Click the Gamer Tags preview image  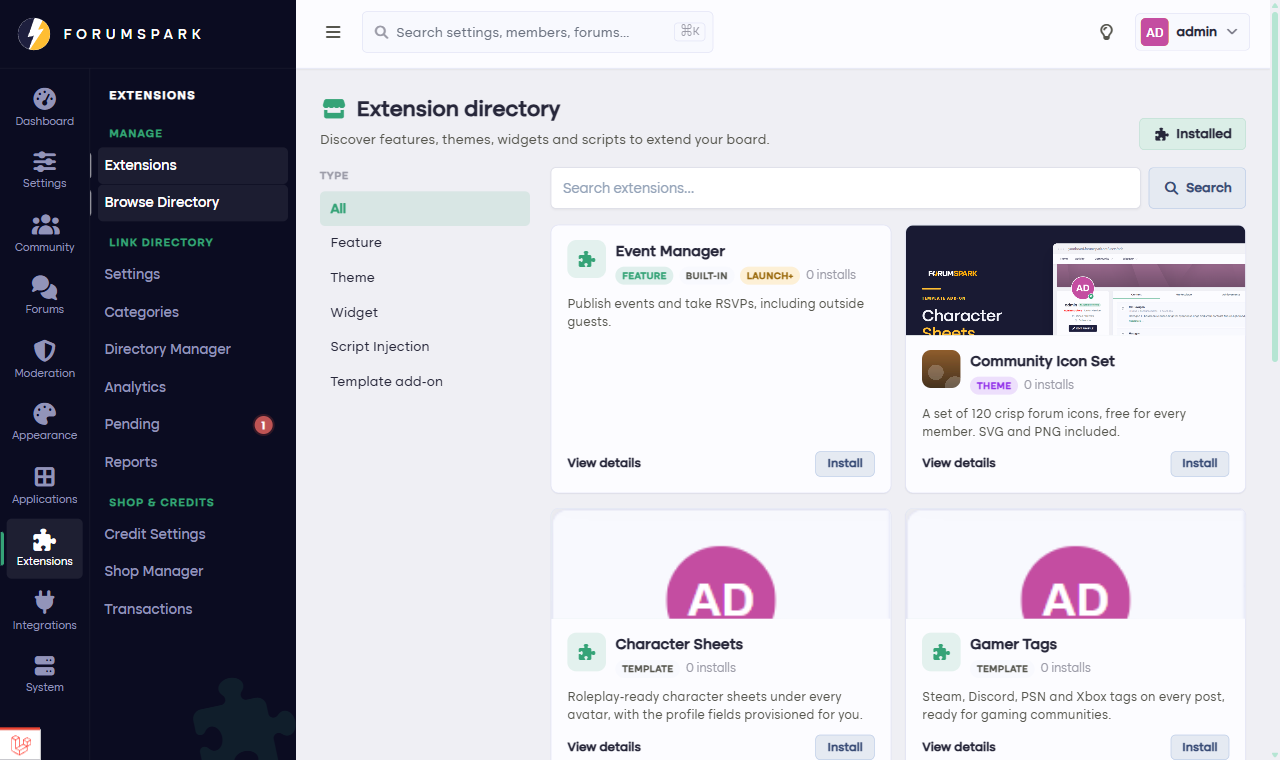(1075, 564)
